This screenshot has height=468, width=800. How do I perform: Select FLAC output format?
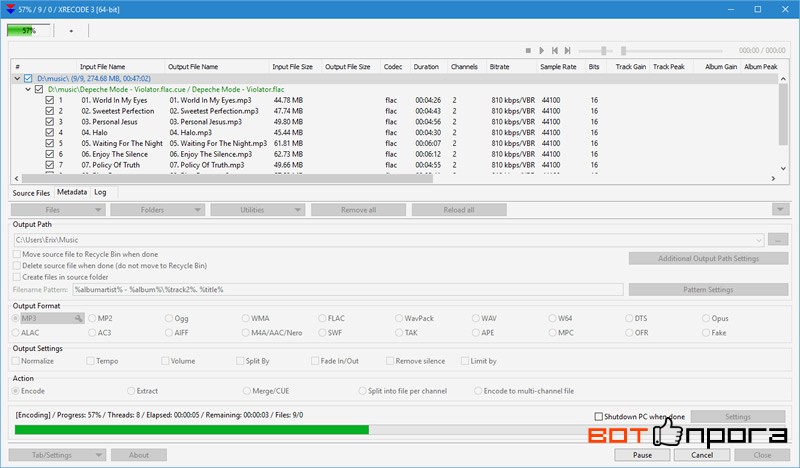322,318
